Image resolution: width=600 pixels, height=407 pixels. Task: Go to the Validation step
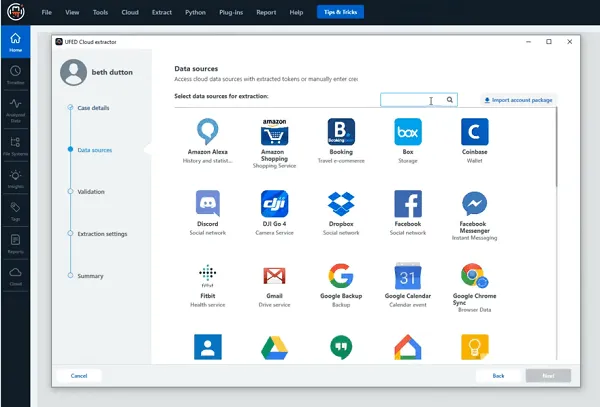91,192
